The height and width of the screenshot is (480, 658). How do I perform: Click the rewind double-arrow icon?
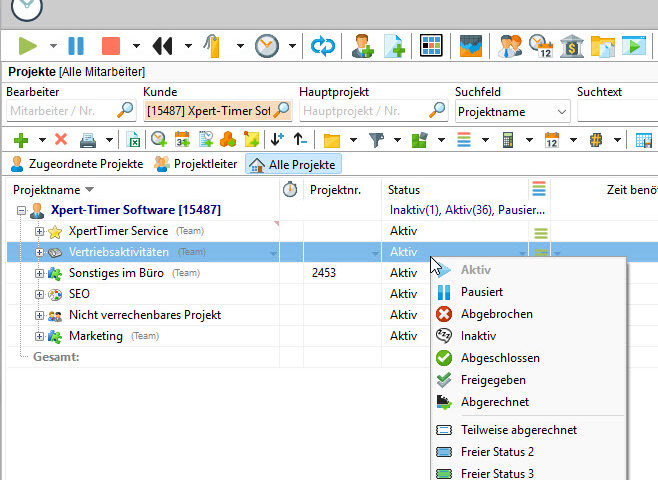click(162, 45)
